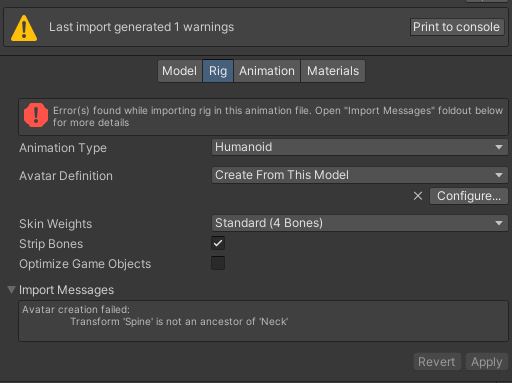
Task: Click the Apply button
Action: point(487,362)
